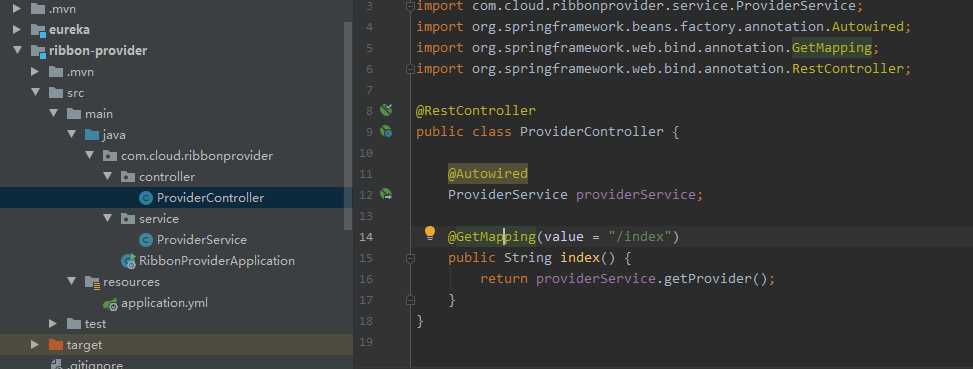The height and width of the screenshot is (369, 973).
Task: Select the target folder row
Action: [176, 345]
